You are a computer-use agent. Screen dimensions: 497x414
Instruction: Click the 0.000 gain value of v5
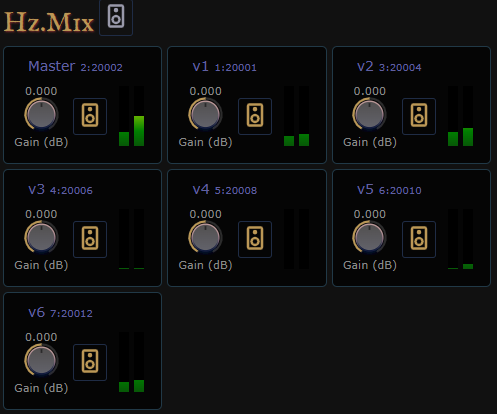click(x=370, y=214)
